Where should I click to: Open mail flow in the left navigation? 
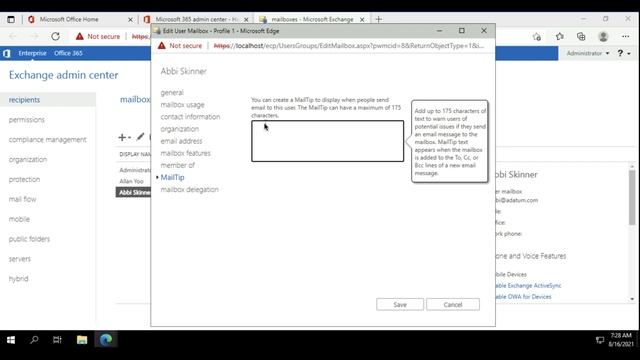point(22,199)
